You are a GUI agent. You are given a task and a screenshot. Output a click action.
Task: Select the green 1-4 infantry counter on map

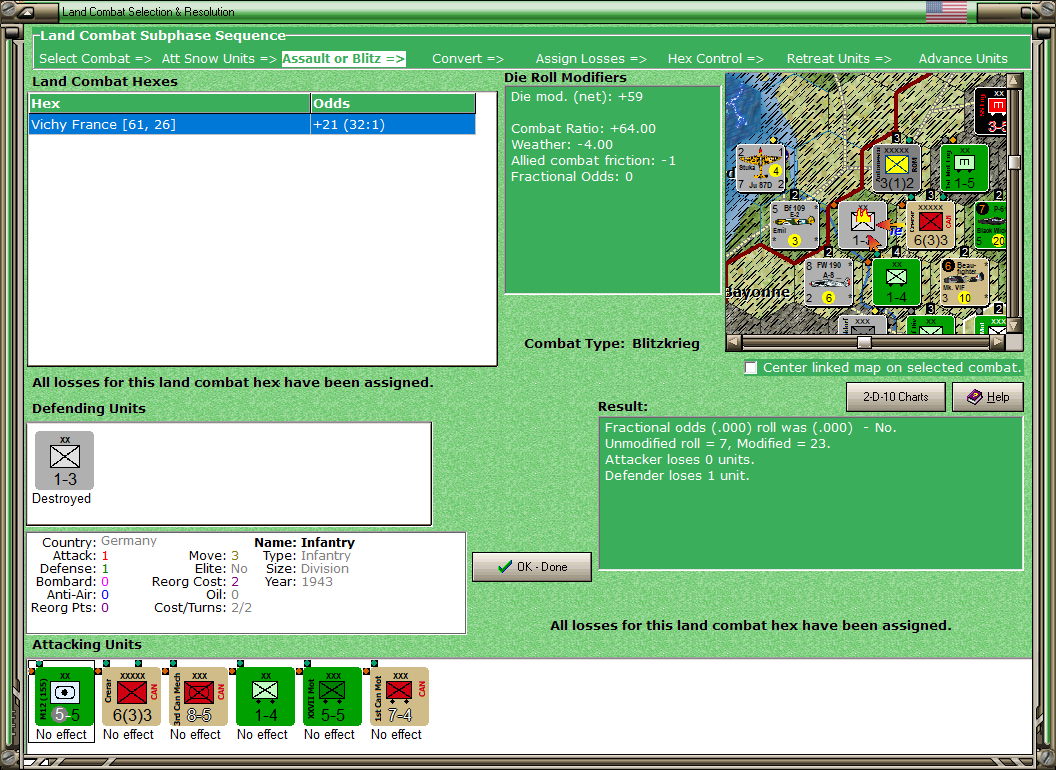(896, 282)
